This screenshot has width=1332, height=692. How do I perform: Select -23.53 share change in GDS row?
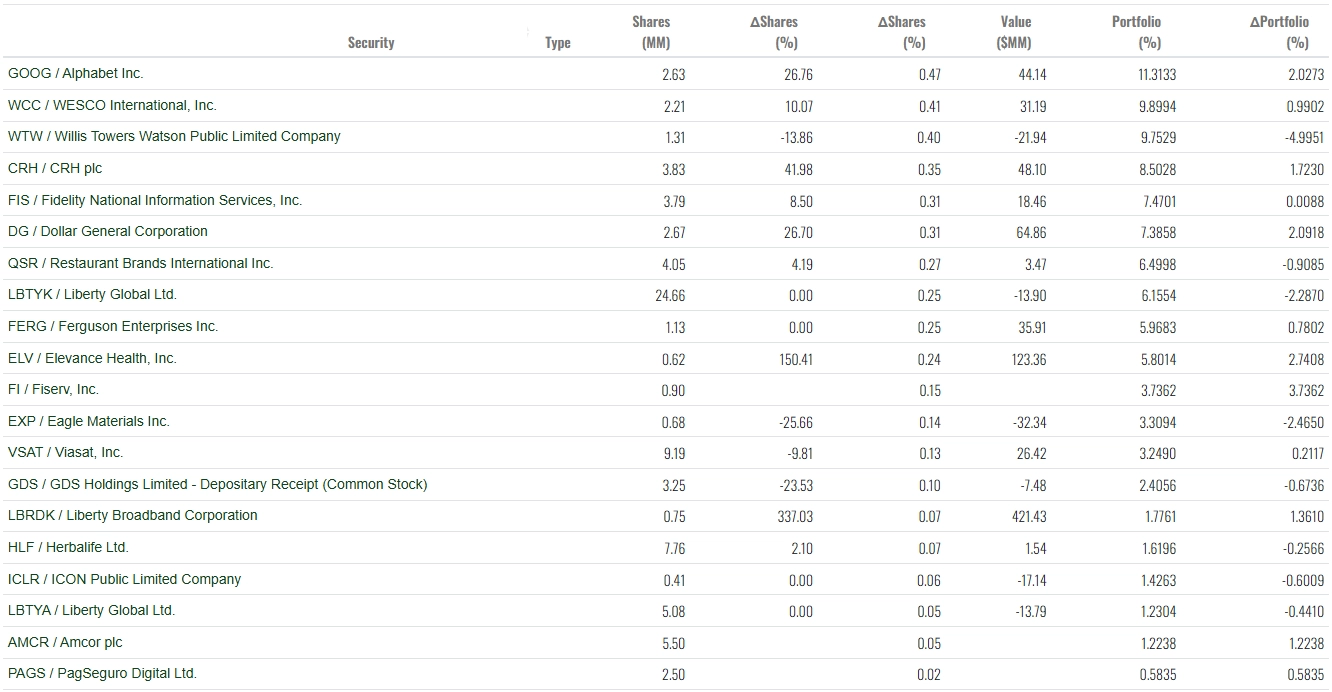click(796, 486)
